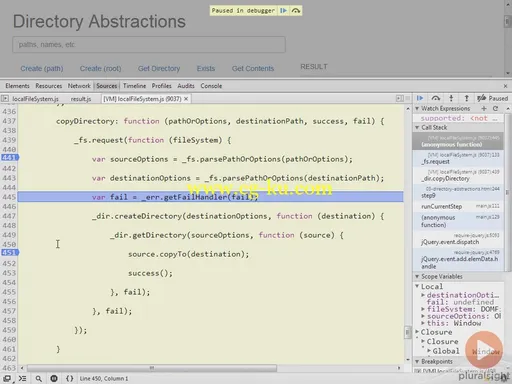Viewport: 512px width, 384px height.
Task: Expand the first Closure scope
Action: click(x=417, y=332)
